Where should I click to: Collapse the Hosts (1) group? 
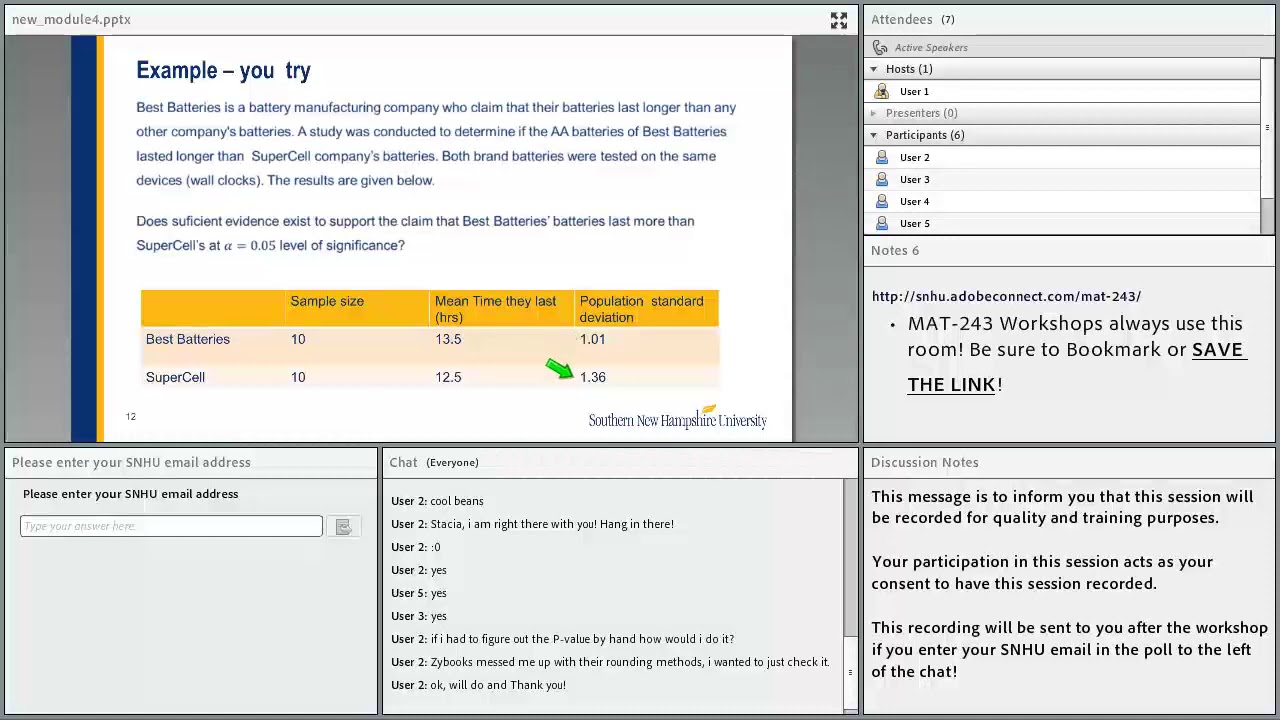874,69
